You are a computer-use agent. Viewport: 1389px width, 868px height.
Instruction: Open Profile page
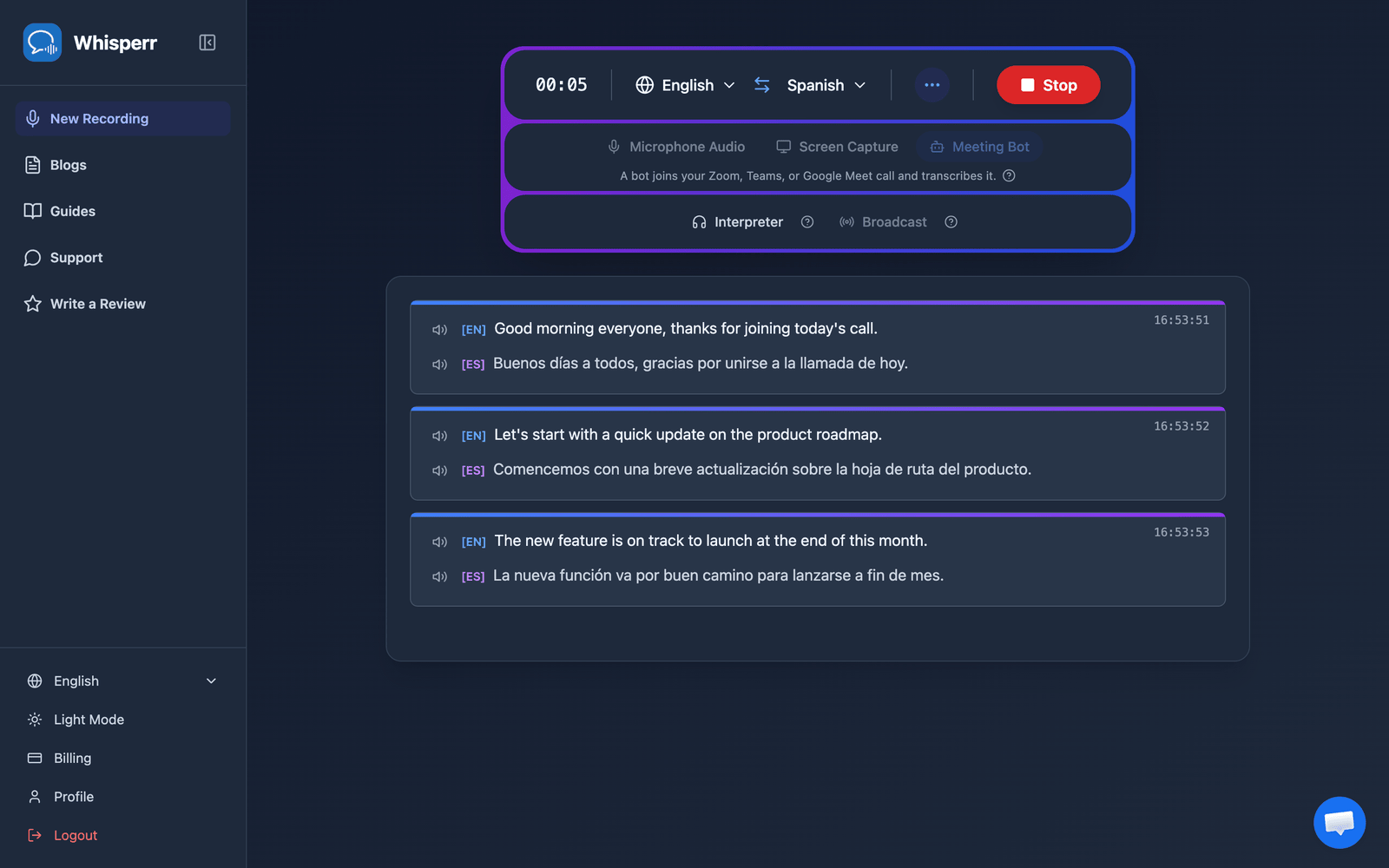[x=122, y=797]
